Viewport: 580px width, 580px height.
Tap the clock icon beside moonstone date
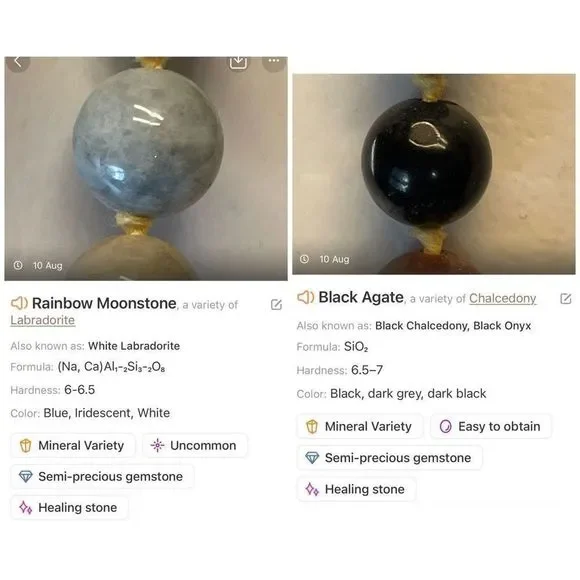(x=18, y=265)
